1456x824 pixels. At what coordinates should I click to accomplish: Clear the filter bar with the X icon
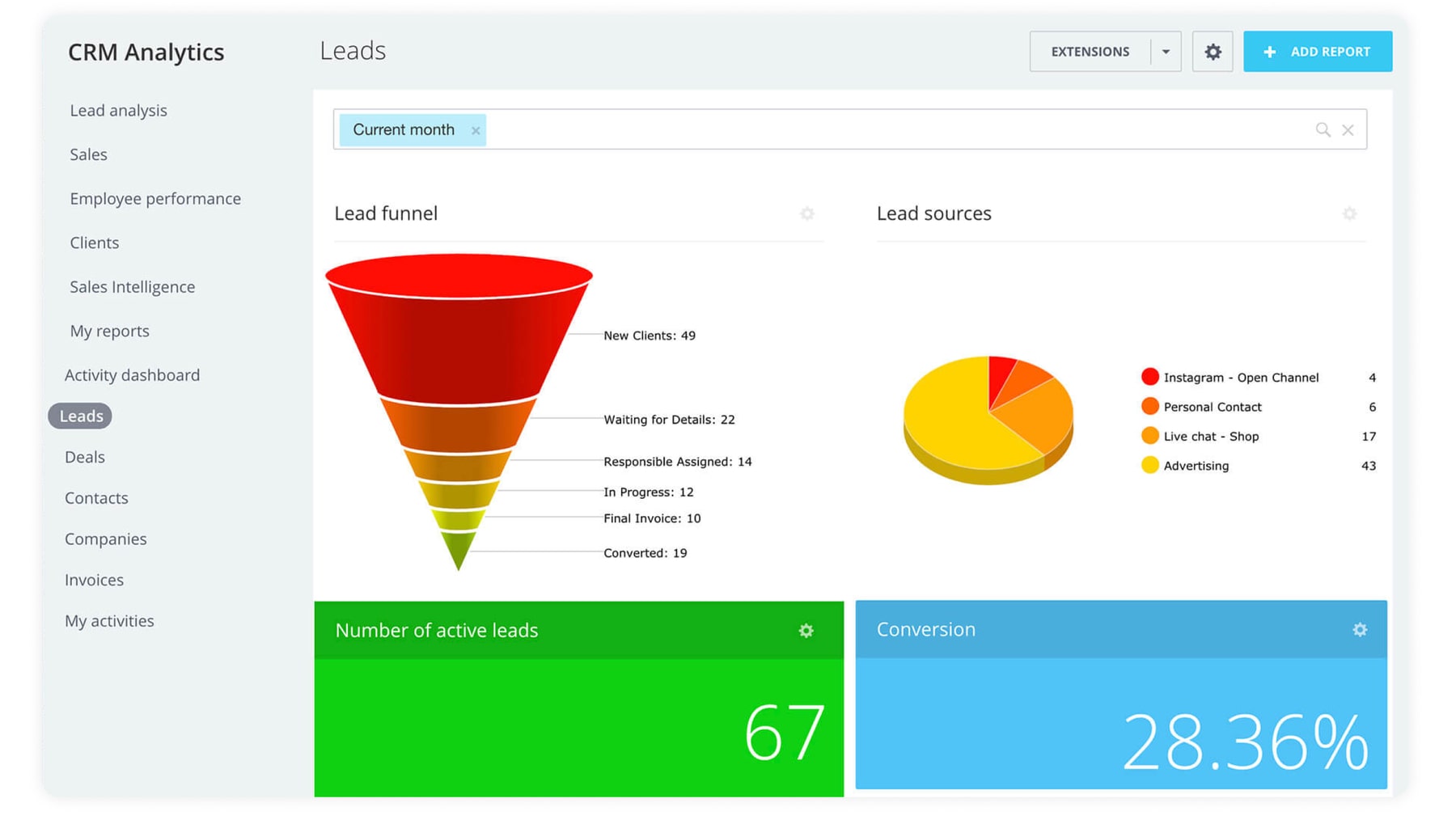(1348, 130)
